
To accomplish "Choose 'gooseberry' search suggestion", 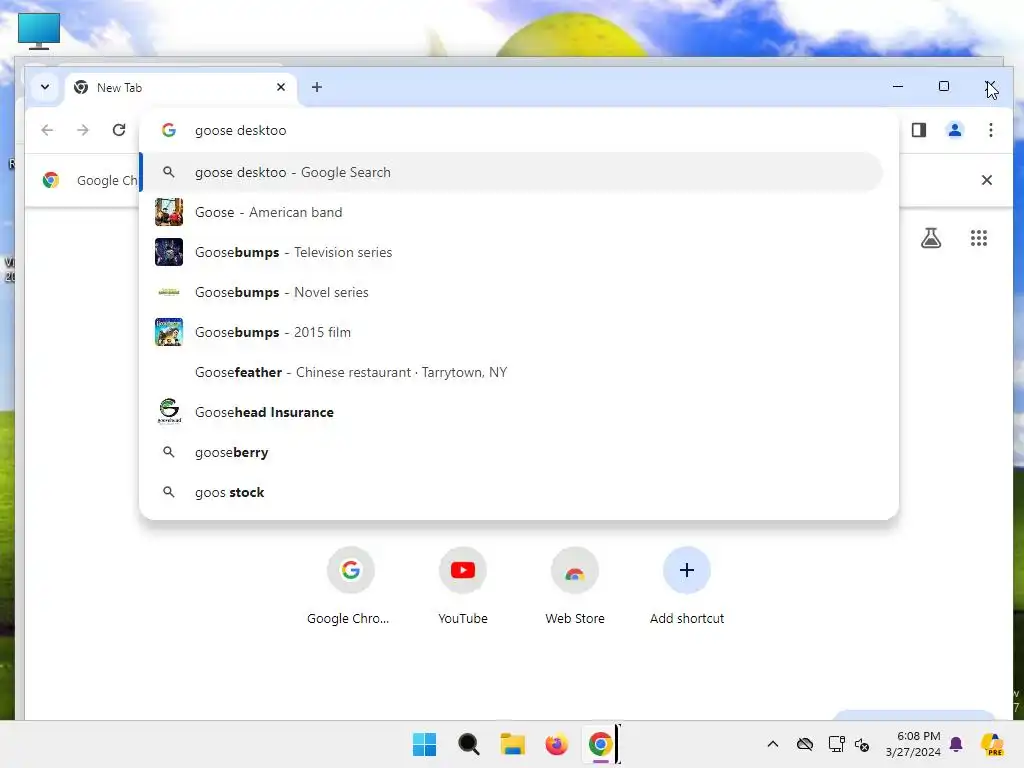I will (511, 452).
